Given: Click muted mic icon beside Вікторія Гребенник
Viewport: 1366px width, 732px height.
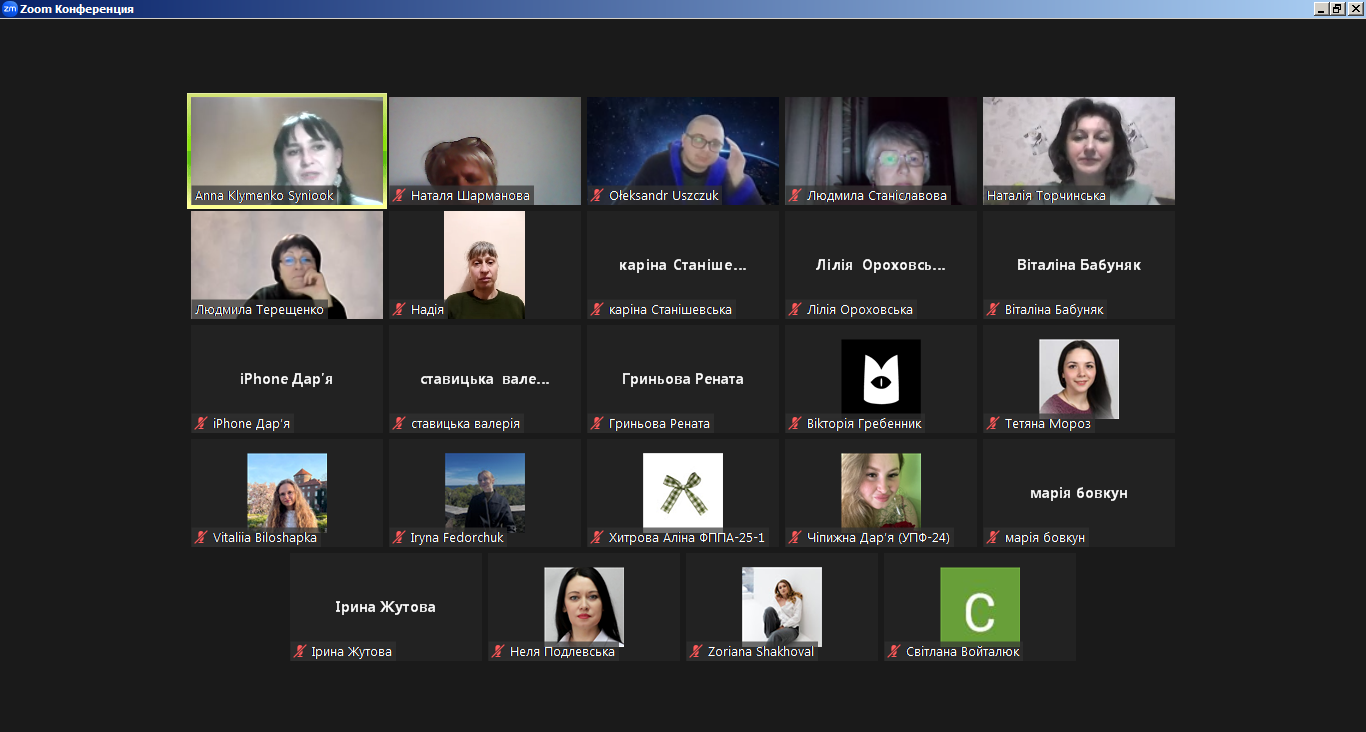Looking at the screenshot, I should click(x=795, y=424).
